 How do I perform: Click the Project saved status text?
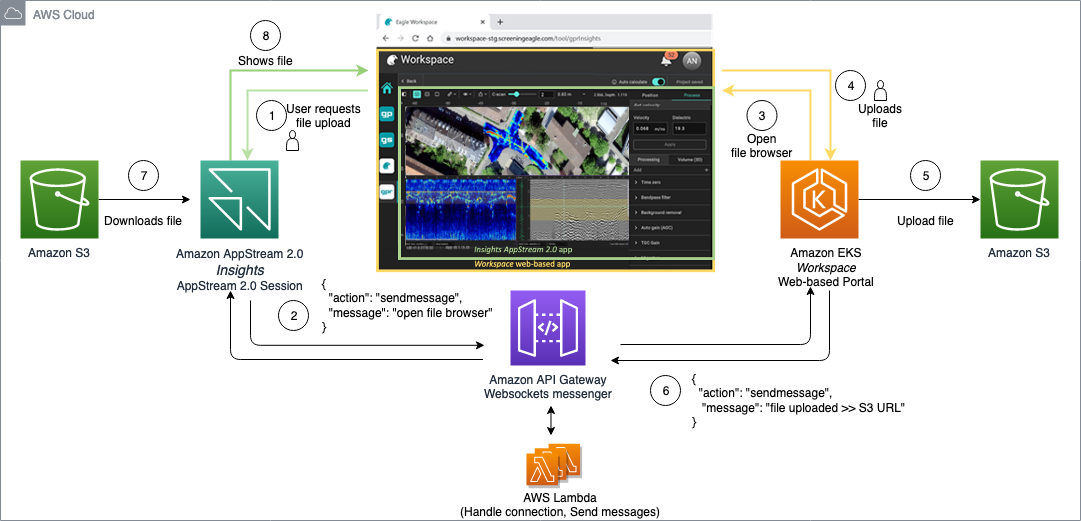(x=689, y=82)
